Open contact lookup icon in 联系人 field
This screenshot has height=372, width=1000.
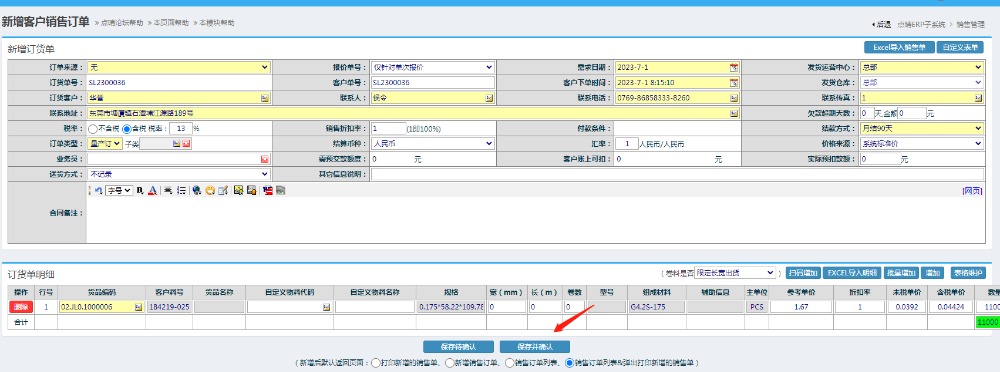pyautogui.click(x=489, y=98)
